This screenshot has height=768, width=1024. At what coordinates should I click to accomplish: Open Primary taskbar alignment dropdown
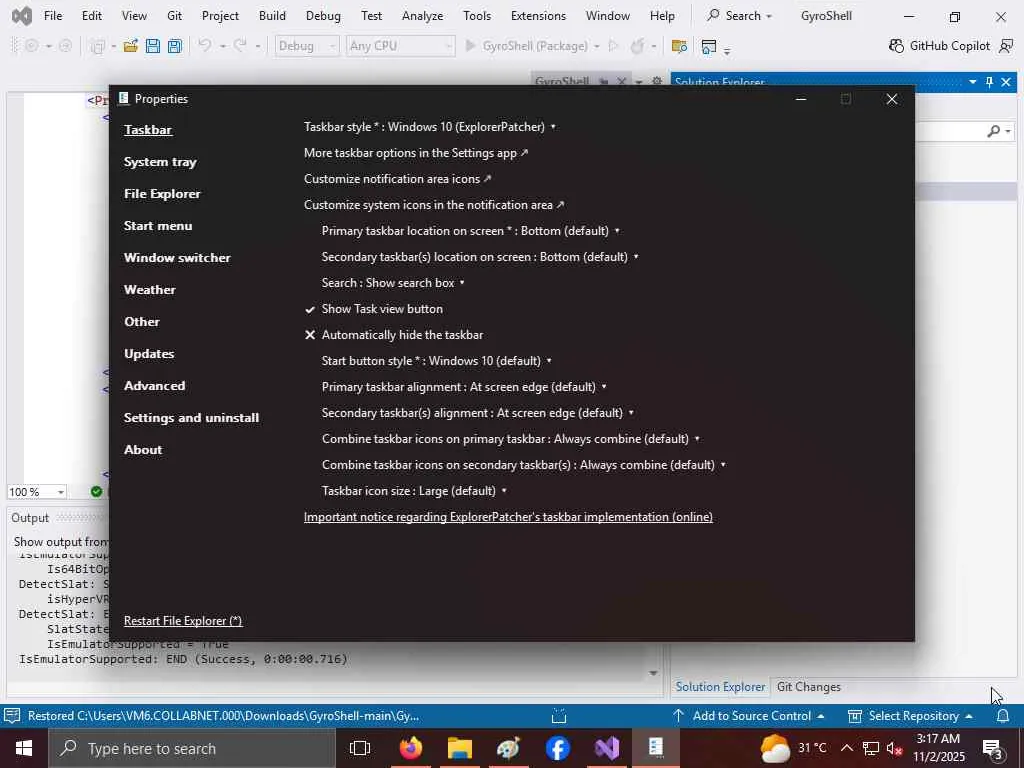464,387
